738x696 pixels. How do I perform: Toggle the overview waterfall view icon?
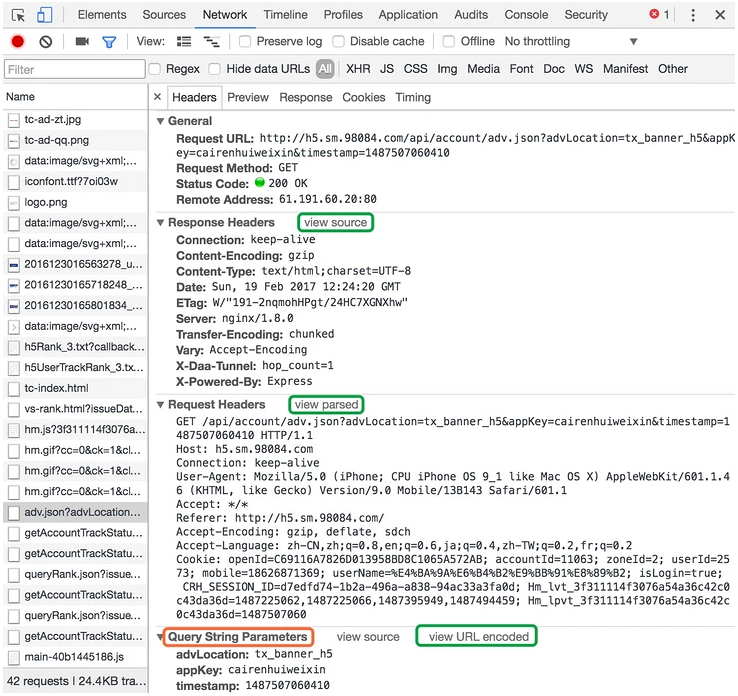pos(211,42)
